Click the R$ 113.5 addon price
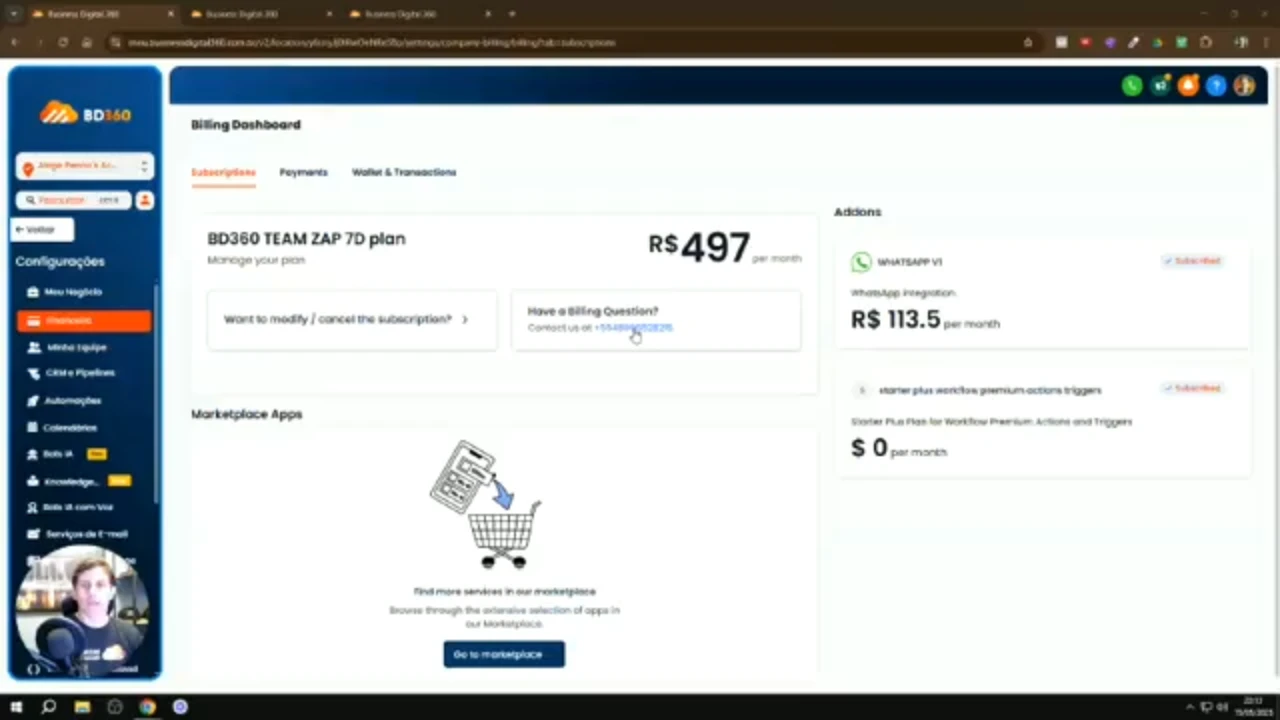This screenshot has width=1280, height=720. (x=896, y=320)
